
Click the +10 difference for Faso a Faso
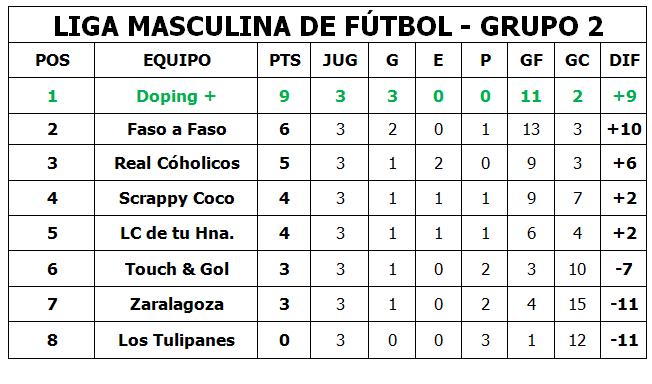(624, 129)
